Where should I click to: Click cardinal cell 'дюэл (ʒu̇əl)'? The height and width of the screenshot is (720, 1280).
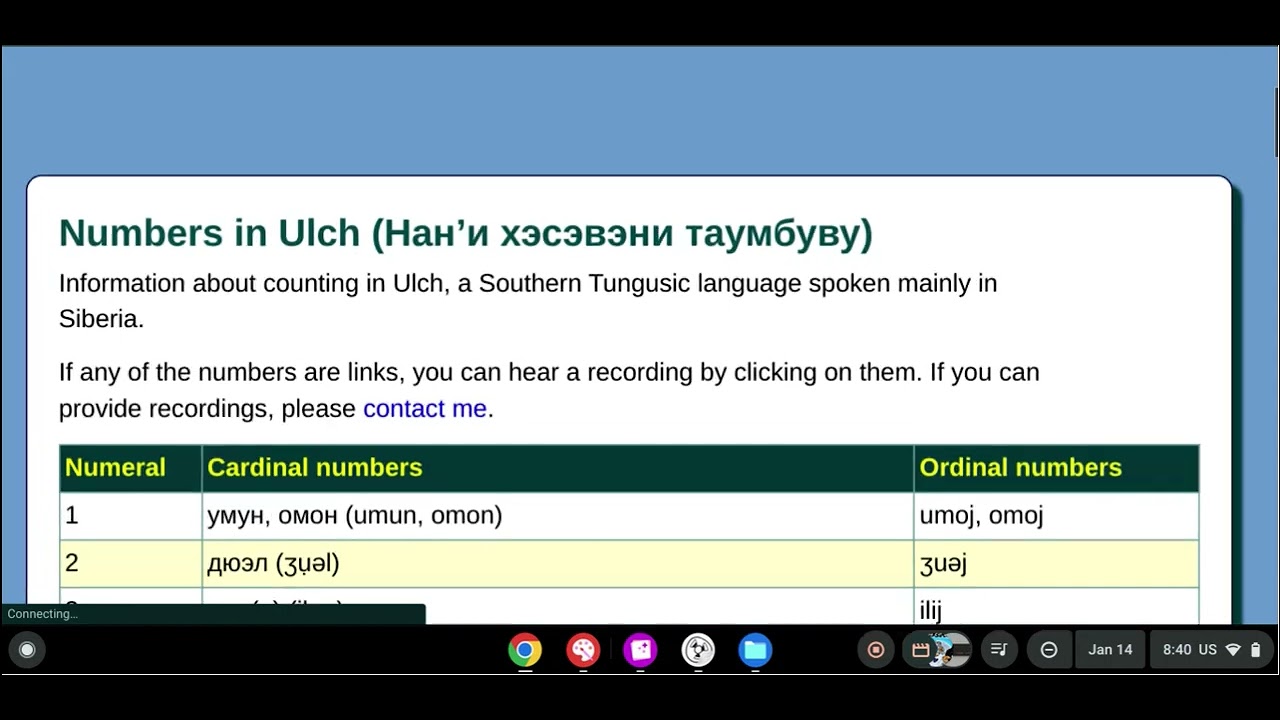558,564
